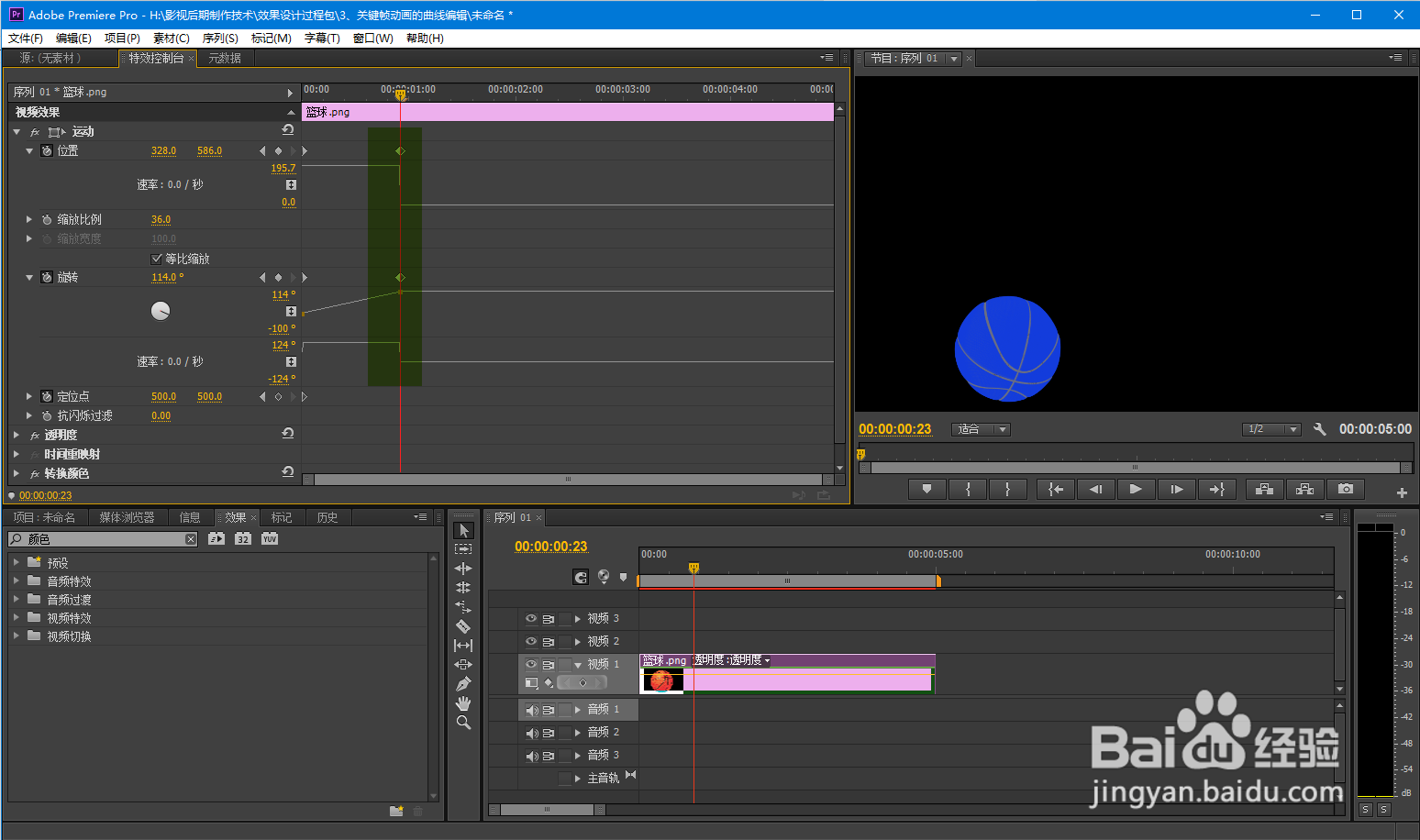
Task: Select the Selection arrow tool
Action: coord(463,531)
